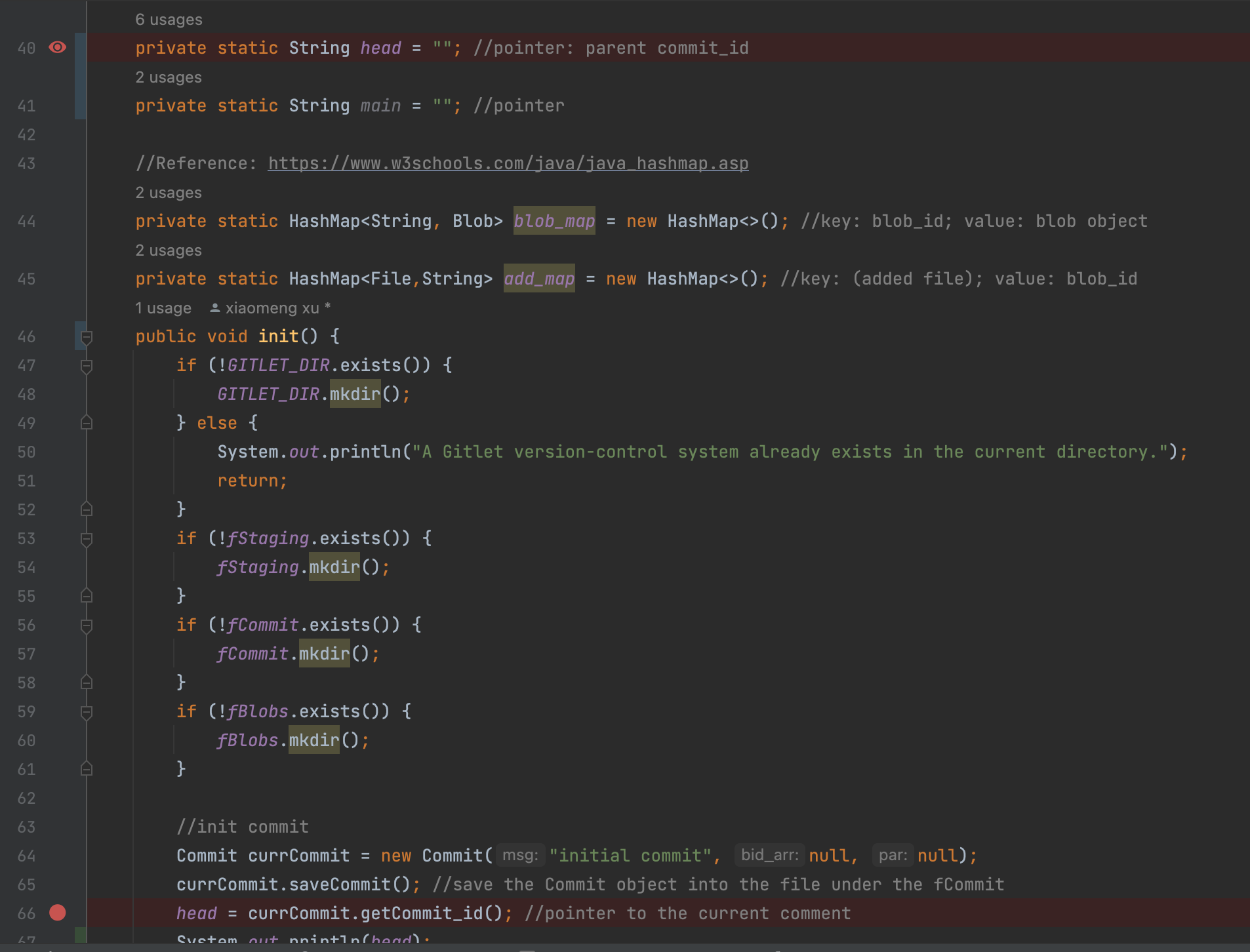This screenshot has height=952, width=1250.
Task: Click the fold-end icon on line 61
Action: pos(86,769)
